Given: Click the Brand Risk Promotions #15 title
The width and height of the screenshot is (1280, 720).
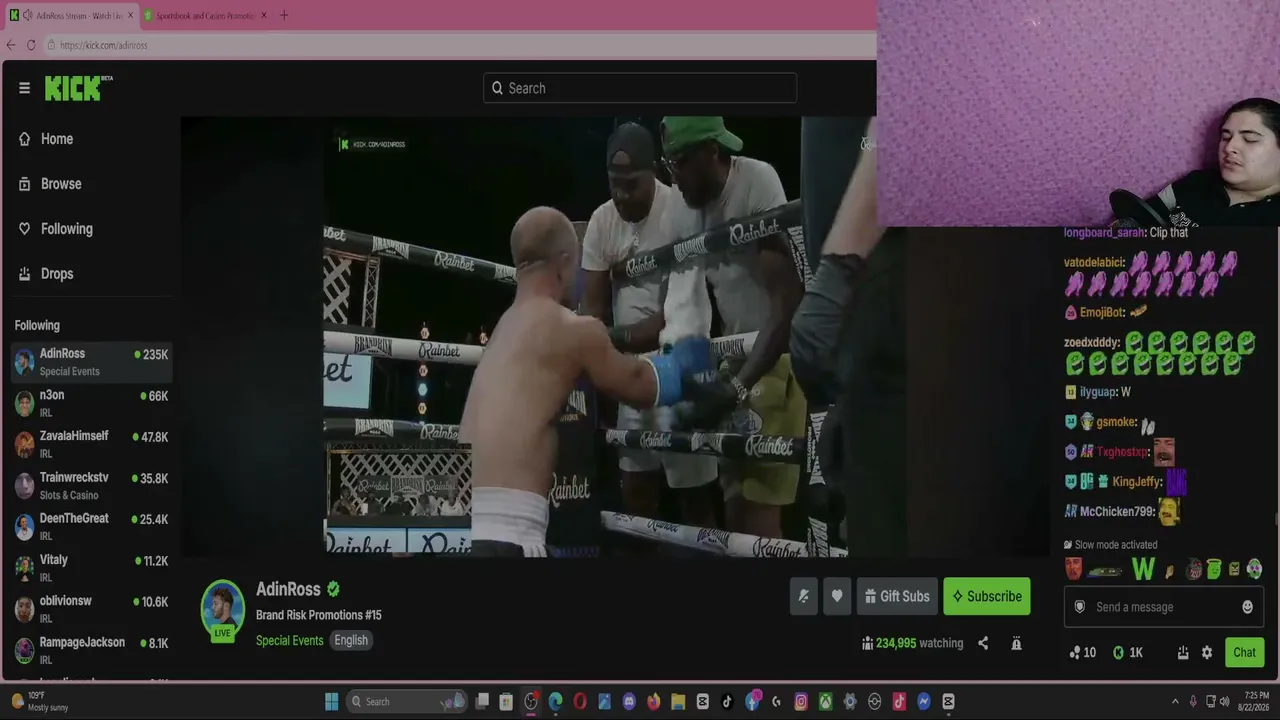Looking at the screenshot, I should 319,615.
